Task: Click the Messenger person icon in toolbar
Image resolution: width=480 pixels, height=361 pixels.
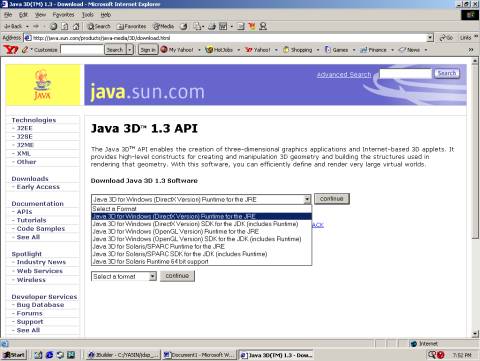Action: pyautogui.click(x=263, y=26)
